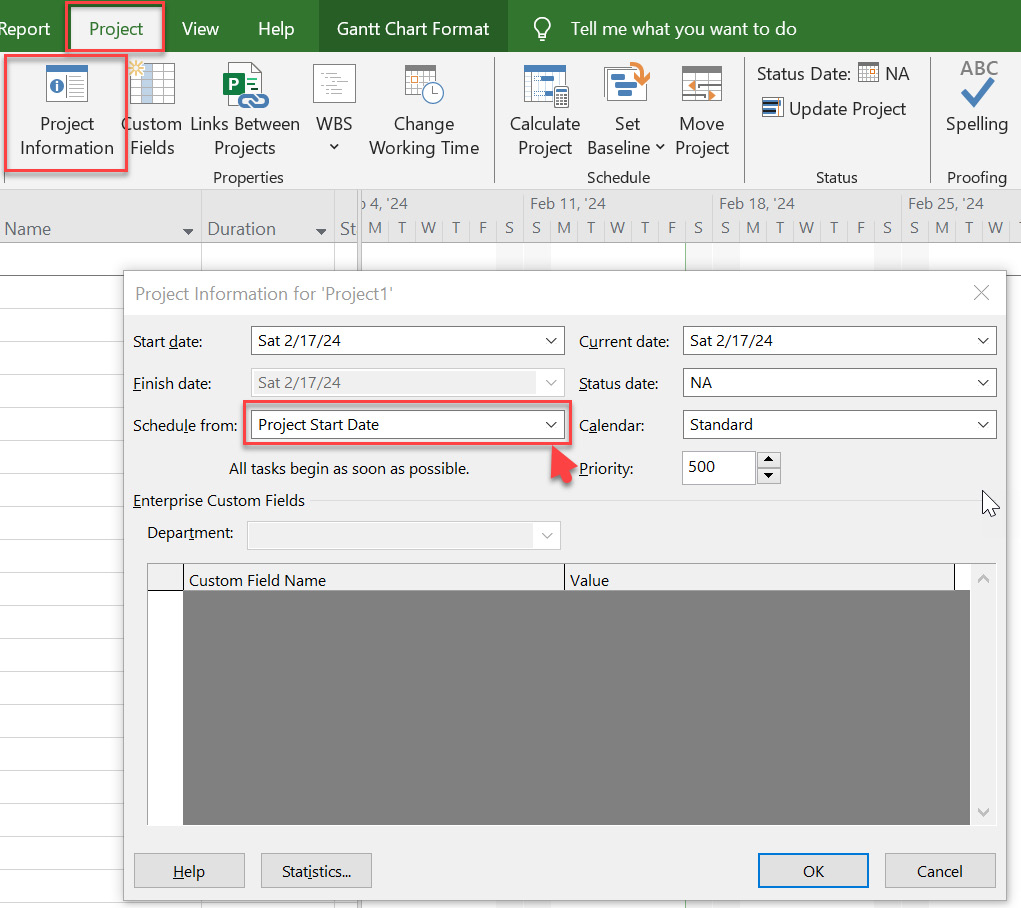Screen dimensions: 1021x908
Task: Open Links Between Projects
Action: click(x=245, y=111)
